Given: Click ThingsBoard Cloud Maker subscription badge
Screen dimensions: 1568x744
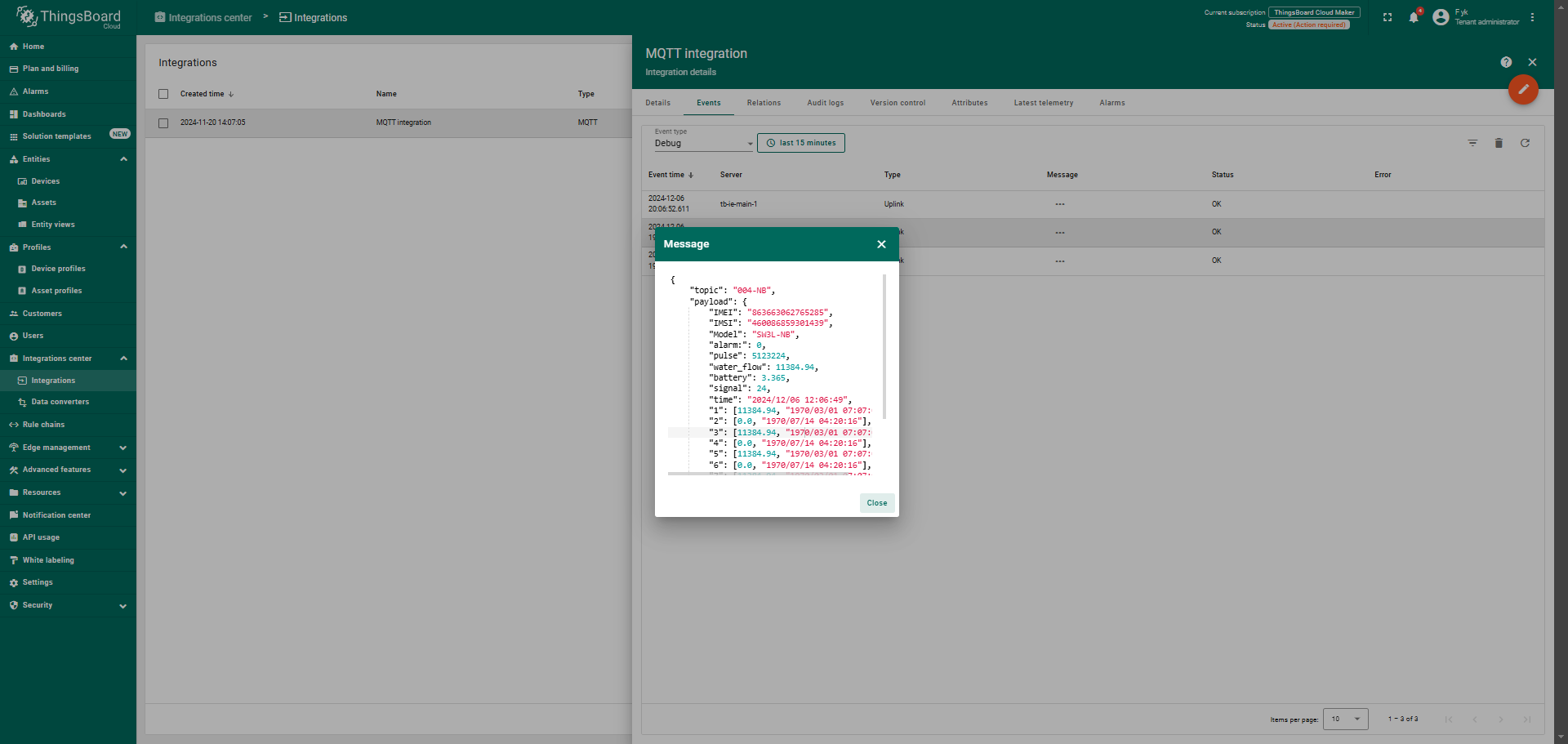Looking at the screenshot, I should coord(1314,12).
